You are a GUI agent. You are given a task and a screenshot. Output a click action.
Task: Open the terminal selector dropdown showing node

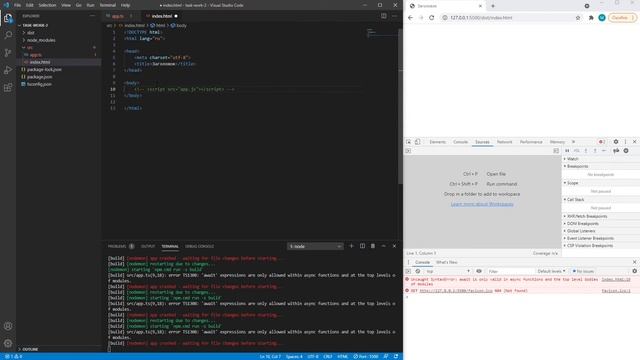click(315, 246)
